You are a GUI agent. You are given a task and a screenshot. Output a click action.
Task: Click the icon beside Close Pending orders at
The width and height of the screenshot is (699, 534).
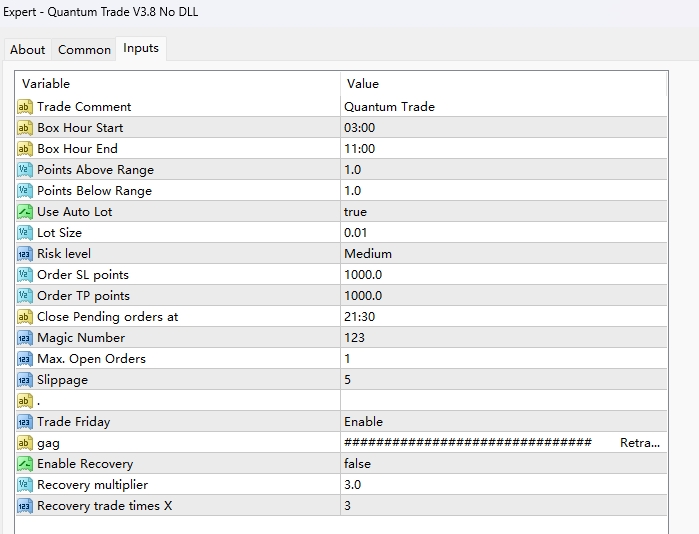pyautogui.click(x=25, y=317)
